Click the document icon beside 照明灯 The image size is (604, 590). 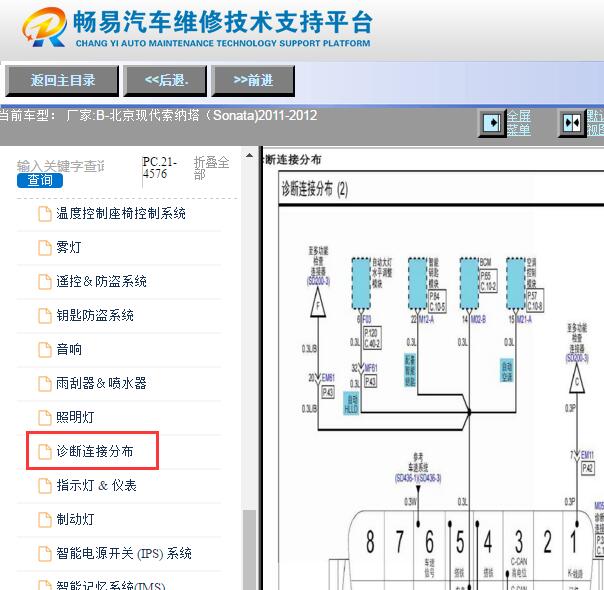click(45, 417)
